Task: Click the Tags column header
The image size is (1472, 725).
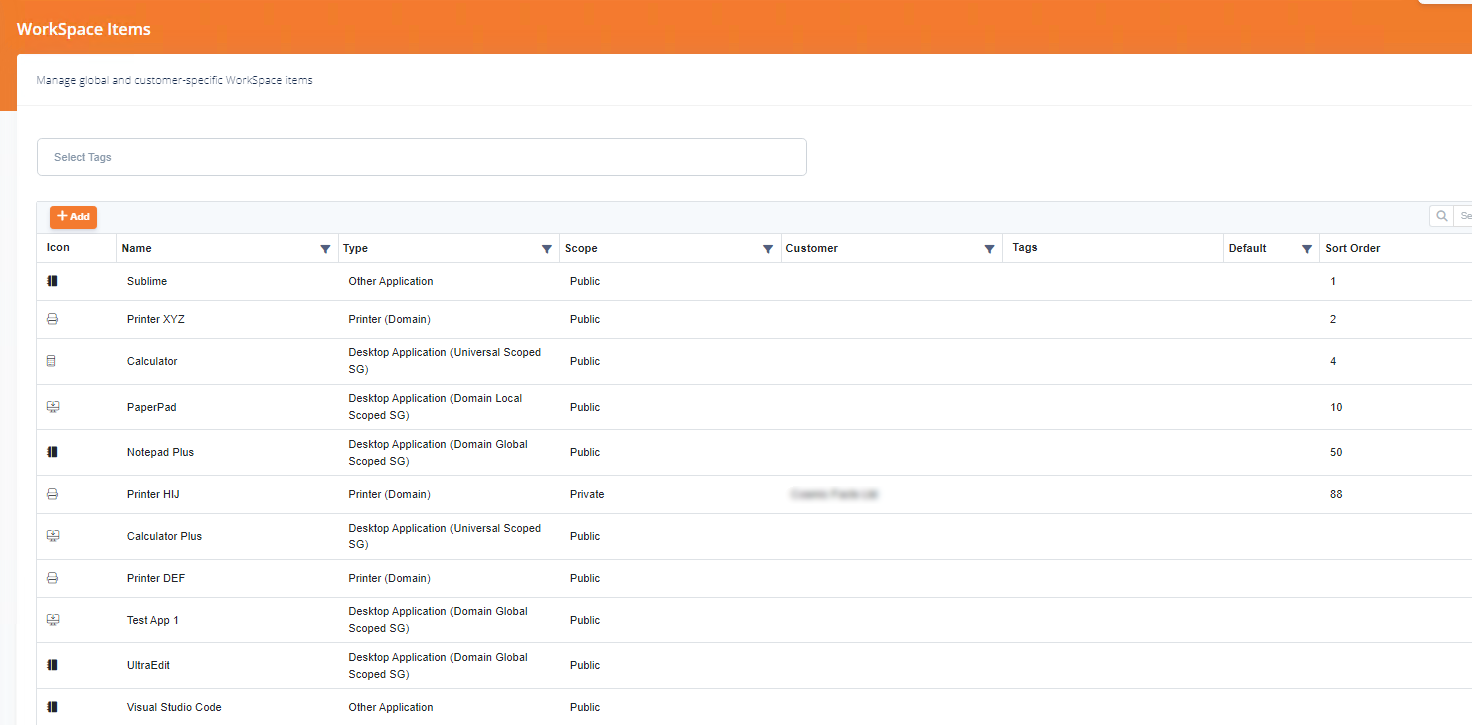Action: [x=1025, y=247]
